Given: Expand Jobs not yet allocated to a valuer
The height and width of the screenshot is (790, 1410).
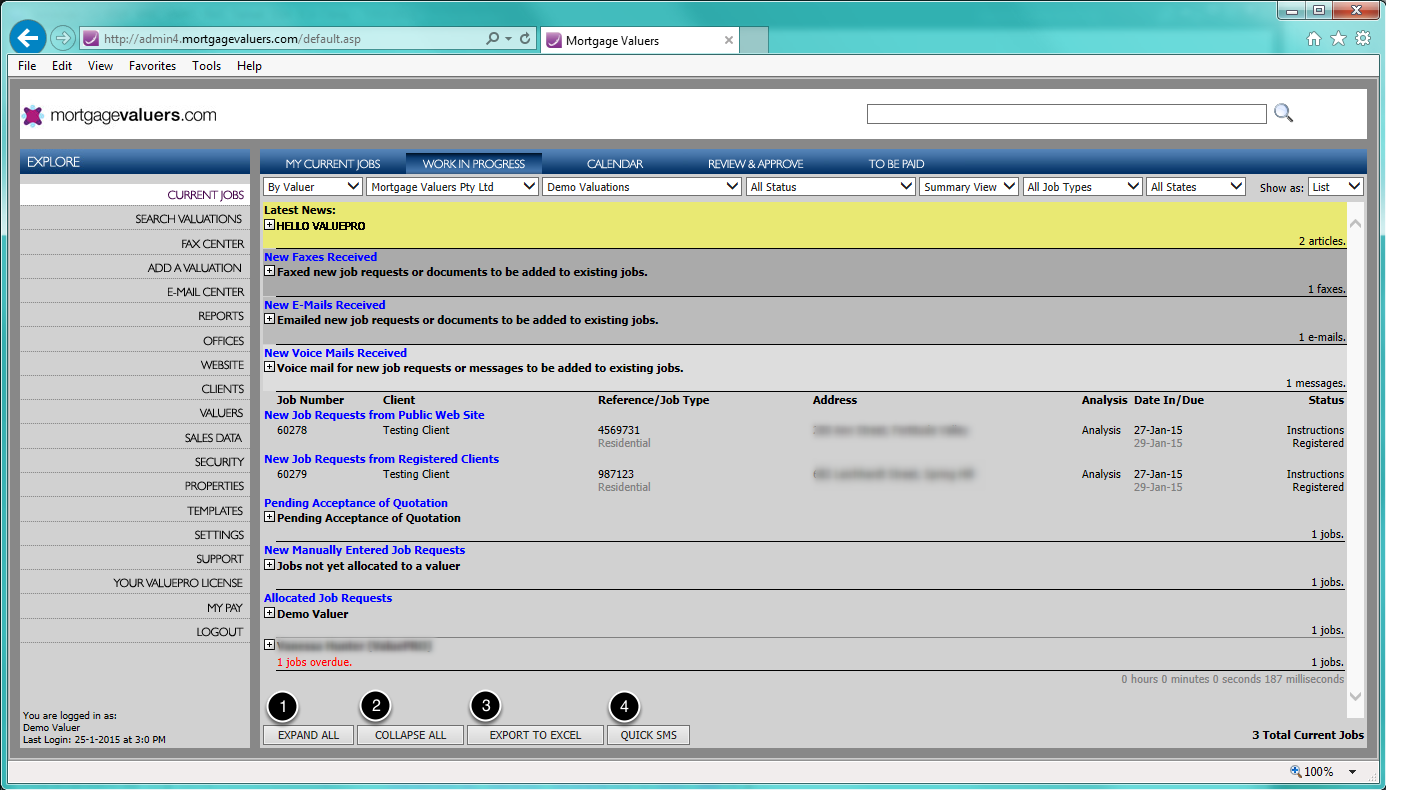Looking at the screenshot, I should (269, 565).
